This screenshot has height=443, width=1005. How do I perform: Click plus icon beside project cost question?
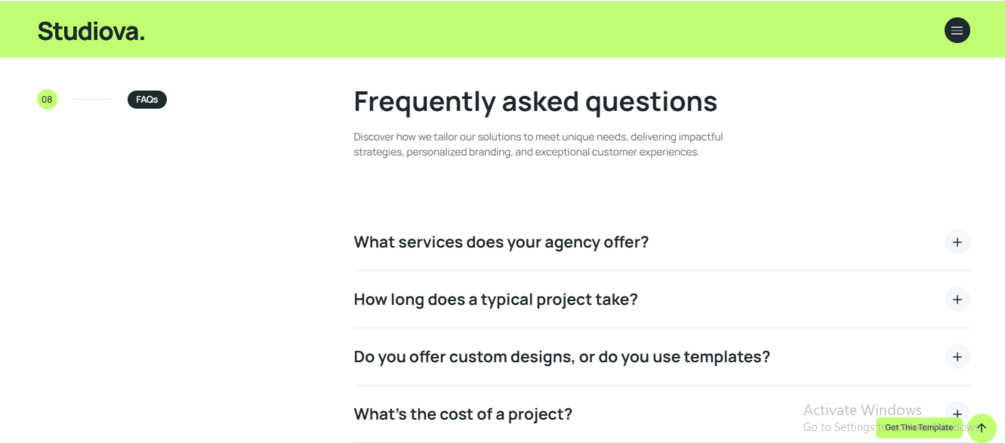(x=957, y=412)
